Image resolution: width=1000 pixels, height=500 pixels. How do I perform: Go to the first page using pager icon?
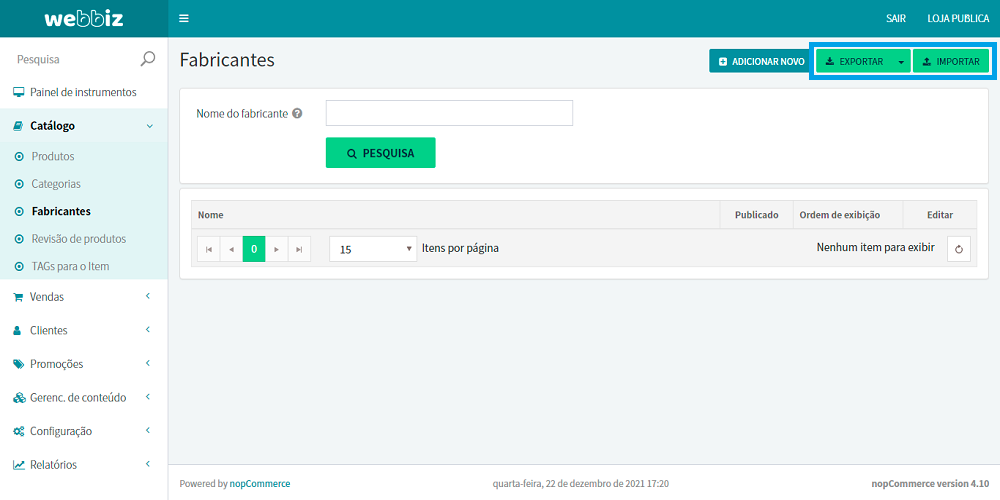click(209, 249)
